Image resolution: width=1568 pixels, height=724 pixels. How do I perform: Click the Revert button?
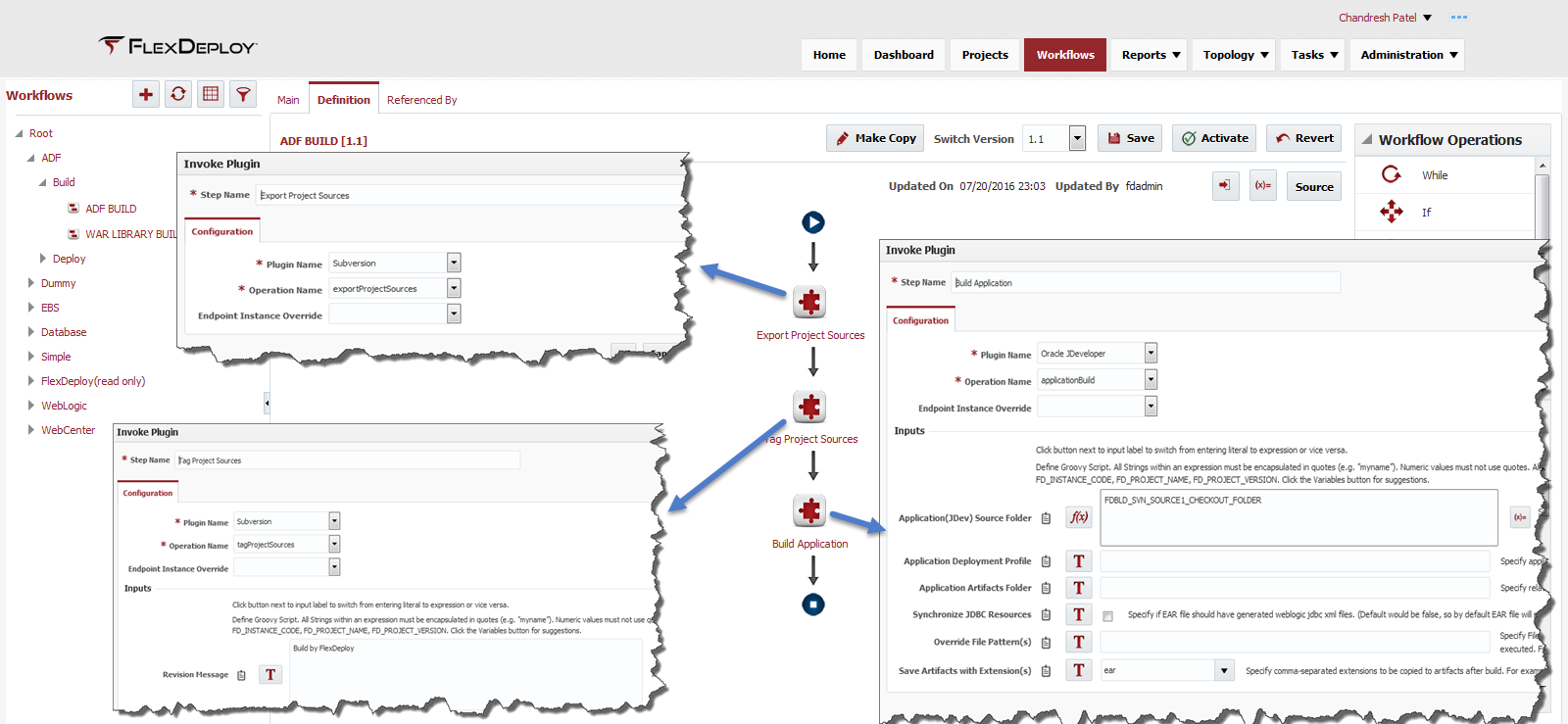[x=1304, y=138]
